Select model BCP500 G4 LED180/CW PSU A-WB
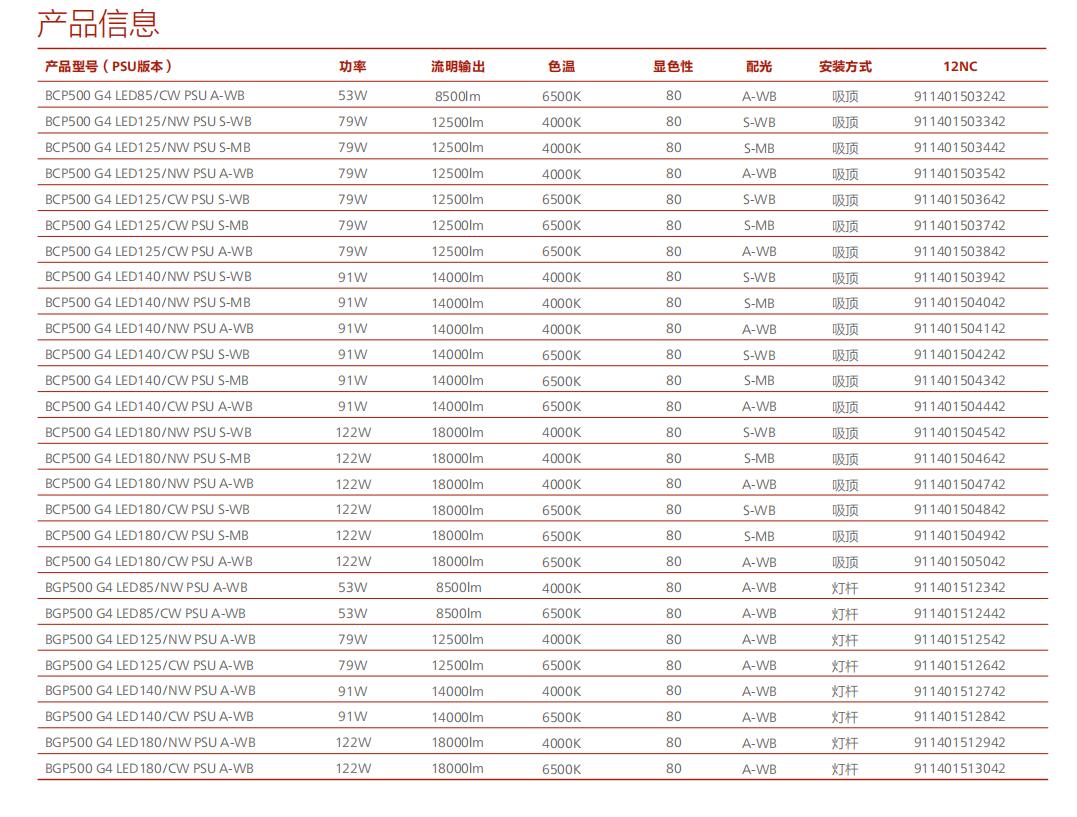1077x817 pixels. pos(148,561)
